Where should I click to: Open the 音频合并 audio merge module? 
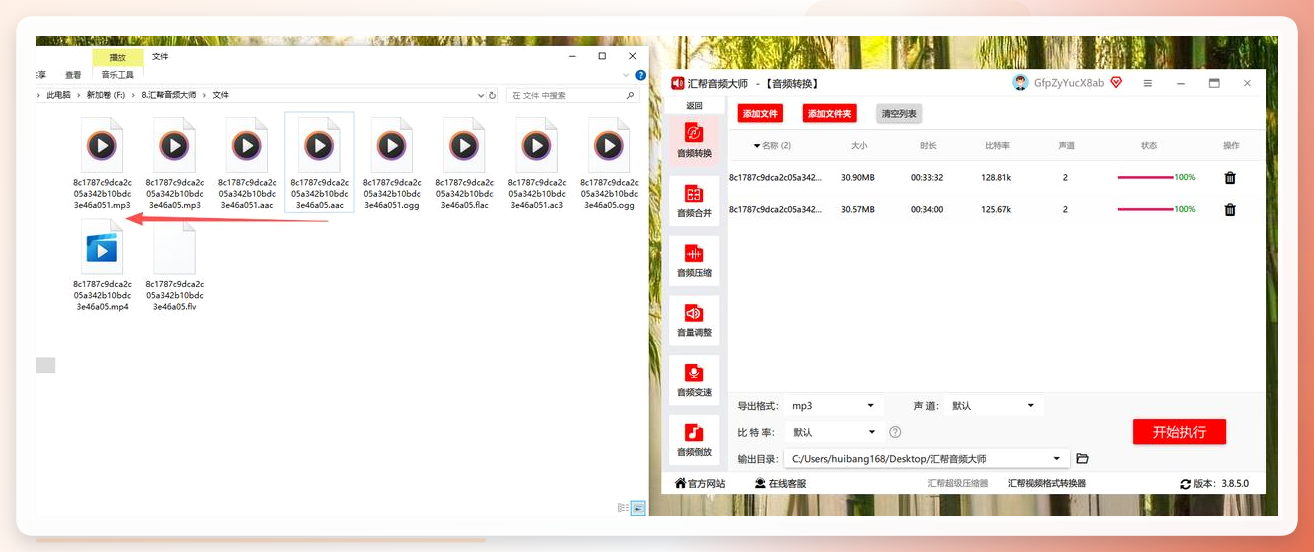tap(694, 200)
